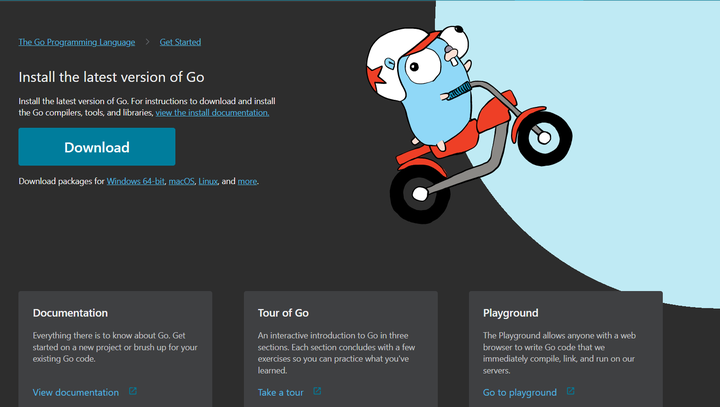Screen dimensions: 720x407
Task: Open the view the install documentation link
Action: (x=212, y=113)
